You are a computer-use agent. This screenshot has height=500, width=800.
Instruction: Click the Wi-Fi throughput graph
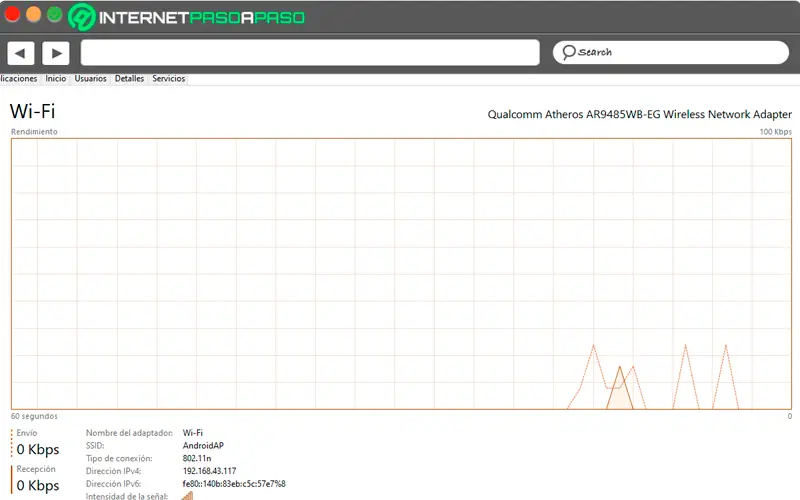(x=402, y=274)
